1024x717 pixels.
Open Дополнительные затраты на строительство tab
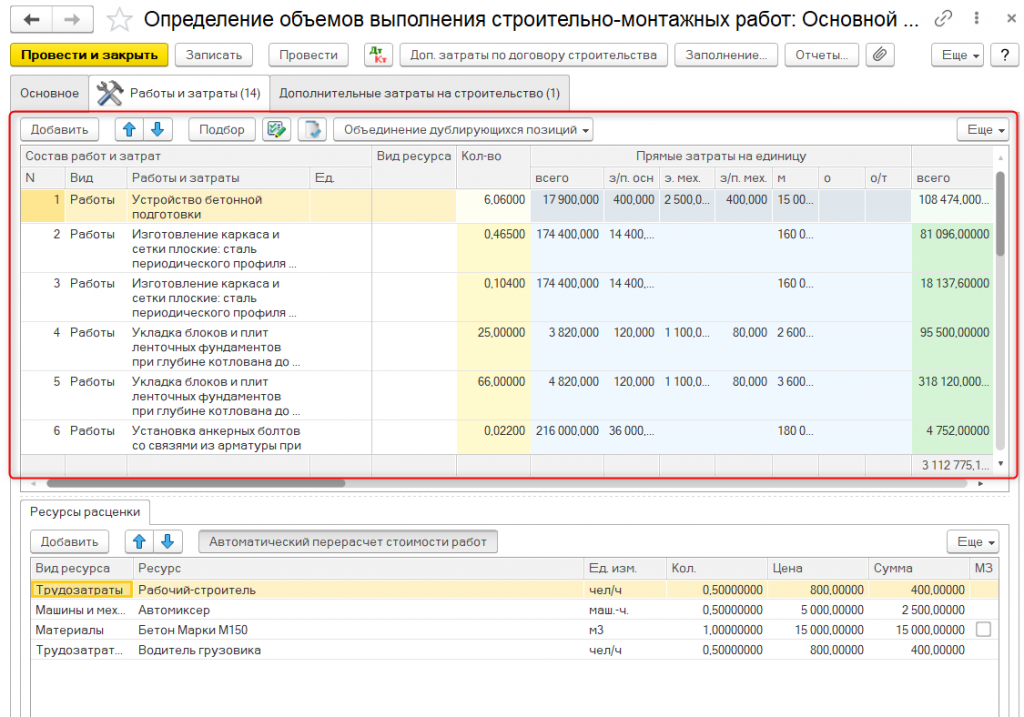(419, 93)
